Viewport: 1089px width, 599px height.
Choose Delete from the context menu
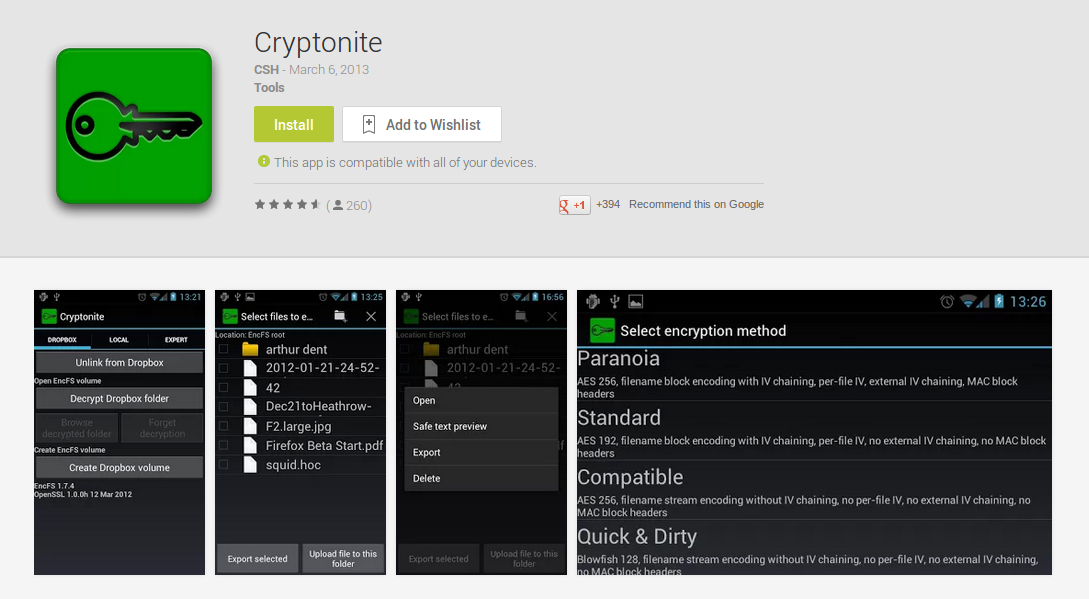(x=481, y=478)
